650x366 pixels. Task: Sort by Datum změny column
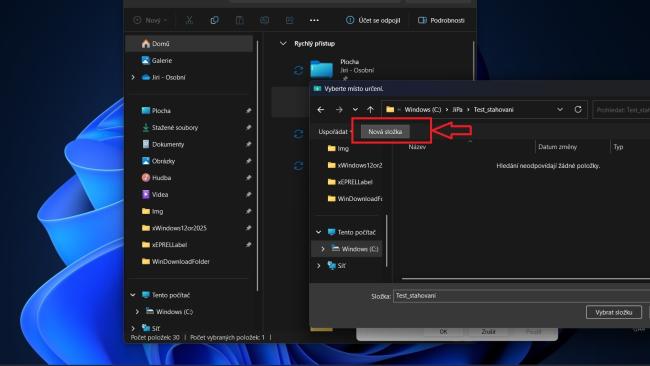click(557, 147)
